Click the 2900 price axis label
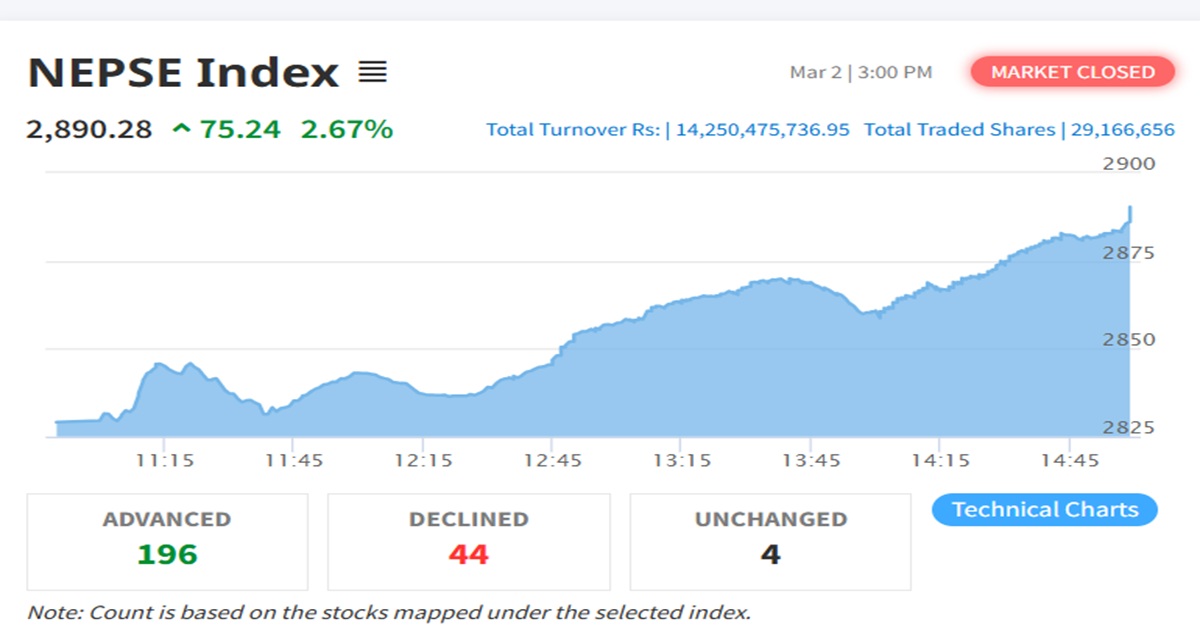Viewport: 1200px width, 630px height. coord(1129,164)
